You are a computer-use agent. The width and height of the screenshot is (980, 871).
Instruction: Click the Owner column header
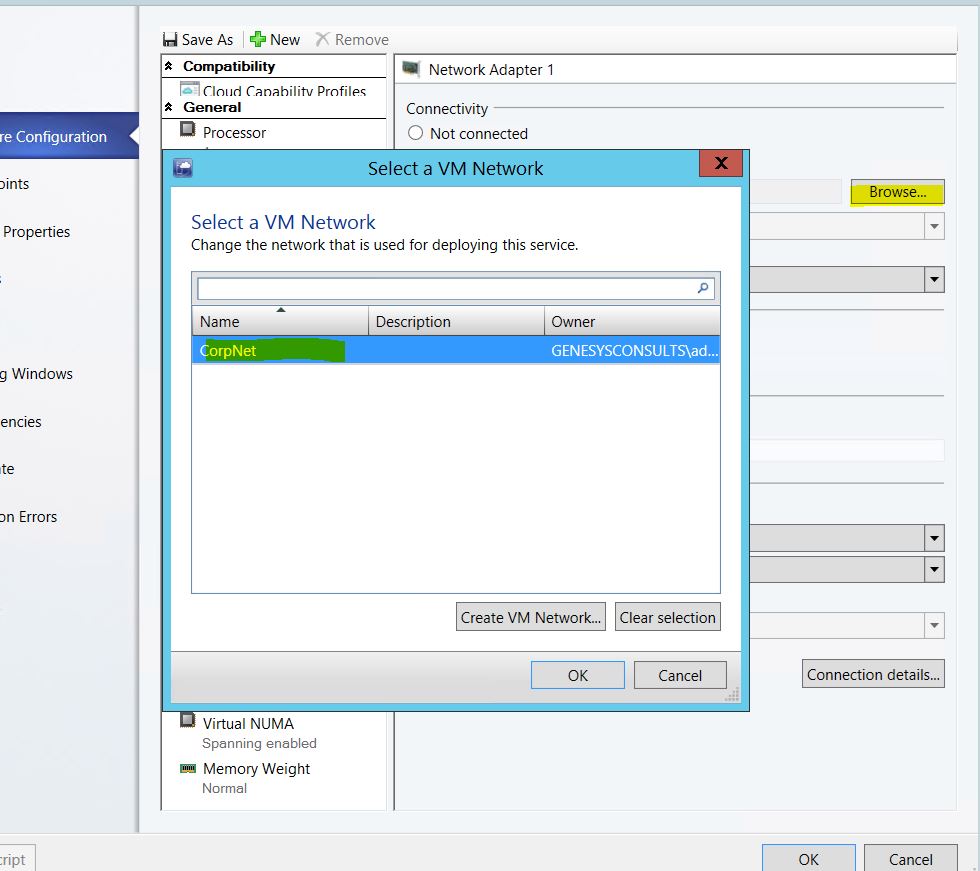(x=632, y=321)
